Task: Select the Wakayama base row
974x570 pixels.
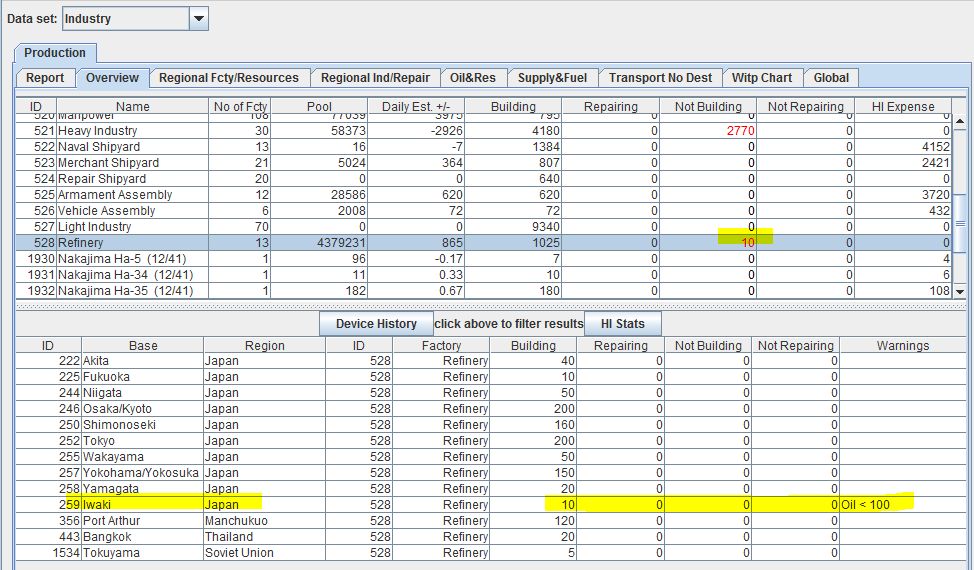Action: [491, 457]
